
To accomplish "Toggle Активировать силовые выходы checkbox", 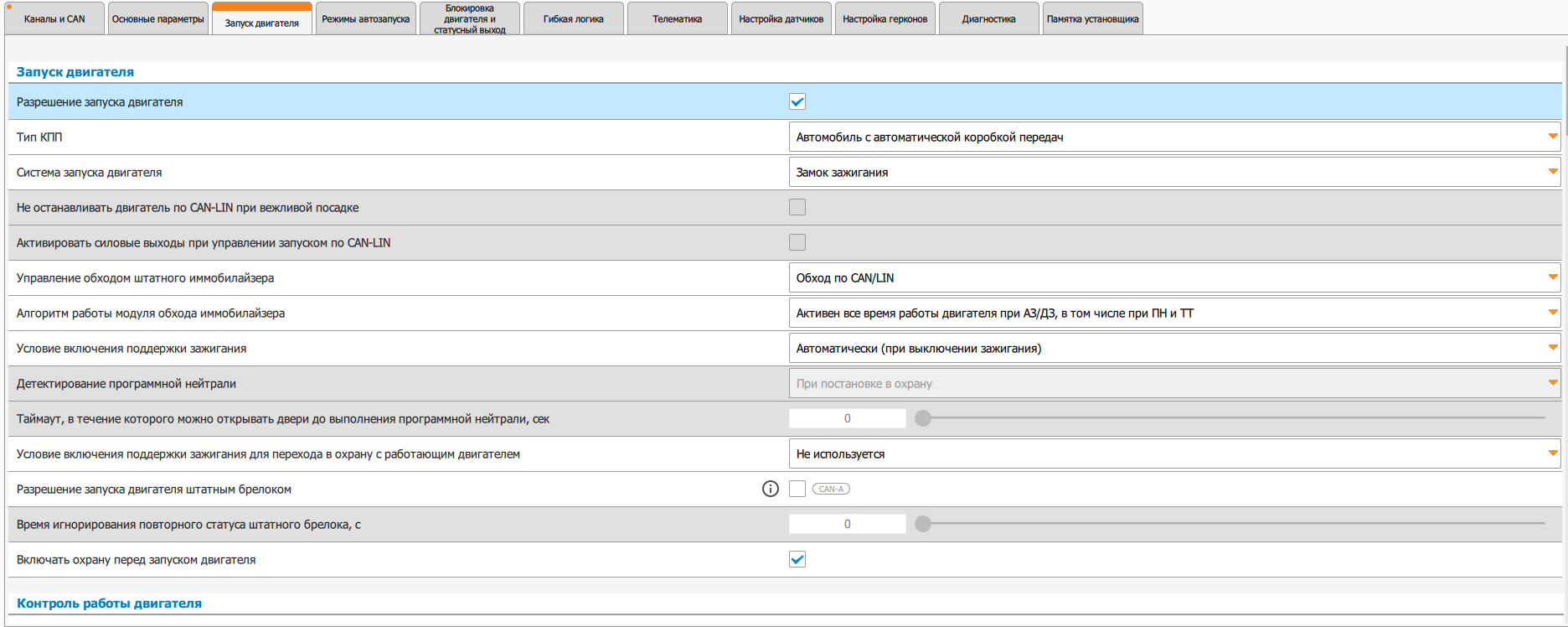I will pos(797,242).
